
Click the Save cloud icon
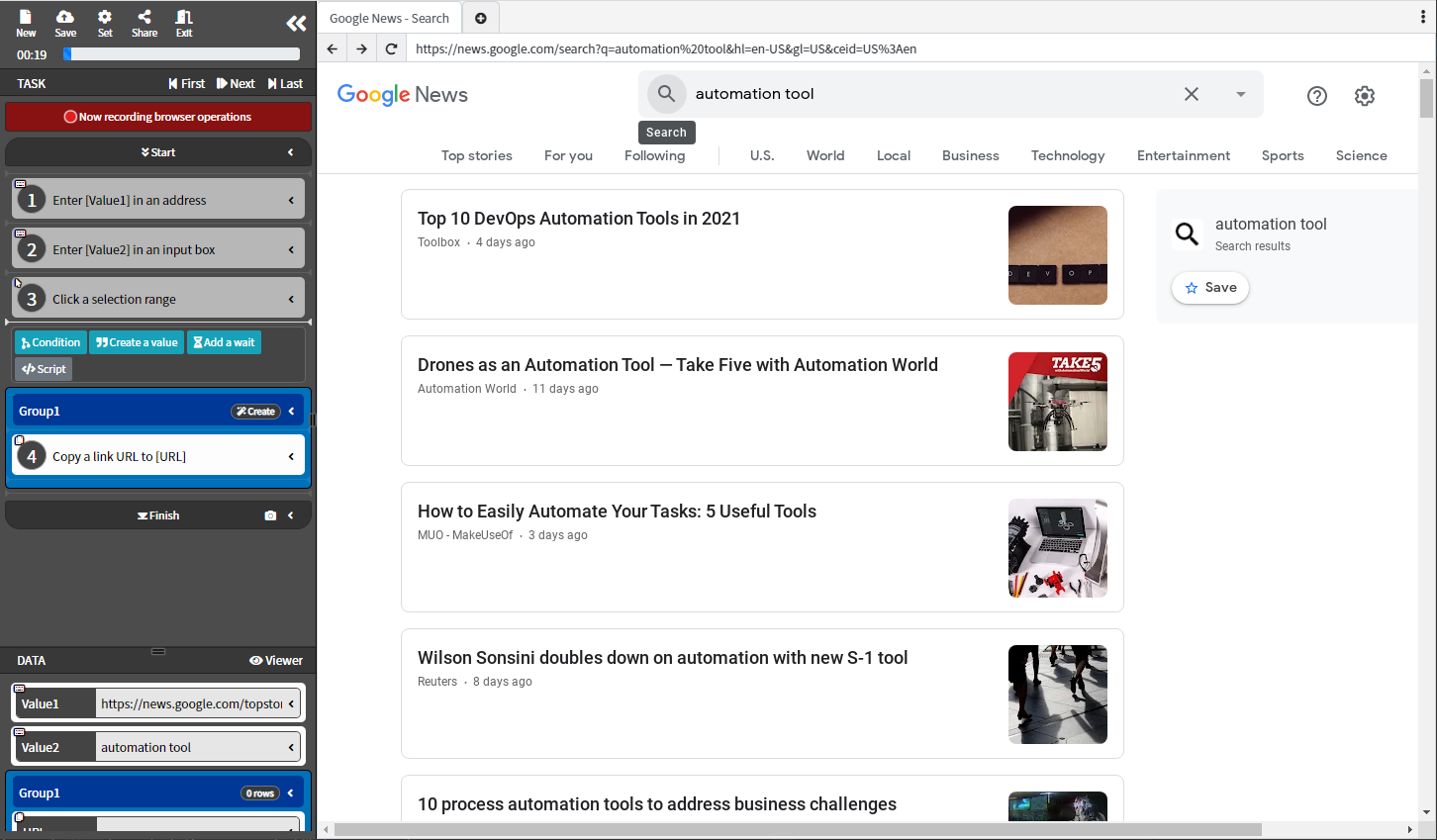[65, 23]
